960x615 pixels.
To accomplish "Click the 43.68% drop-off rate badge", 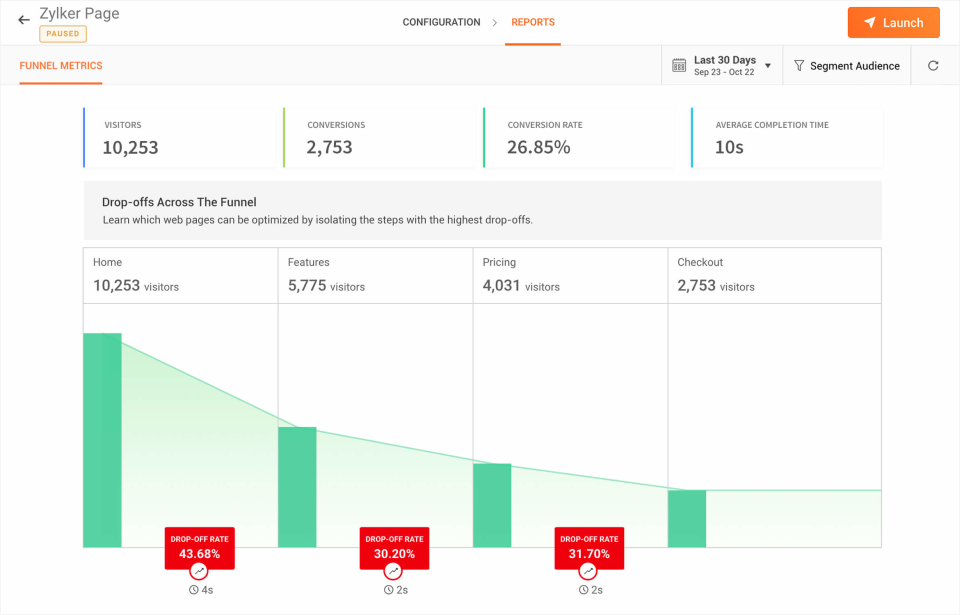I will pyautogui.click(x=199, y=547).
